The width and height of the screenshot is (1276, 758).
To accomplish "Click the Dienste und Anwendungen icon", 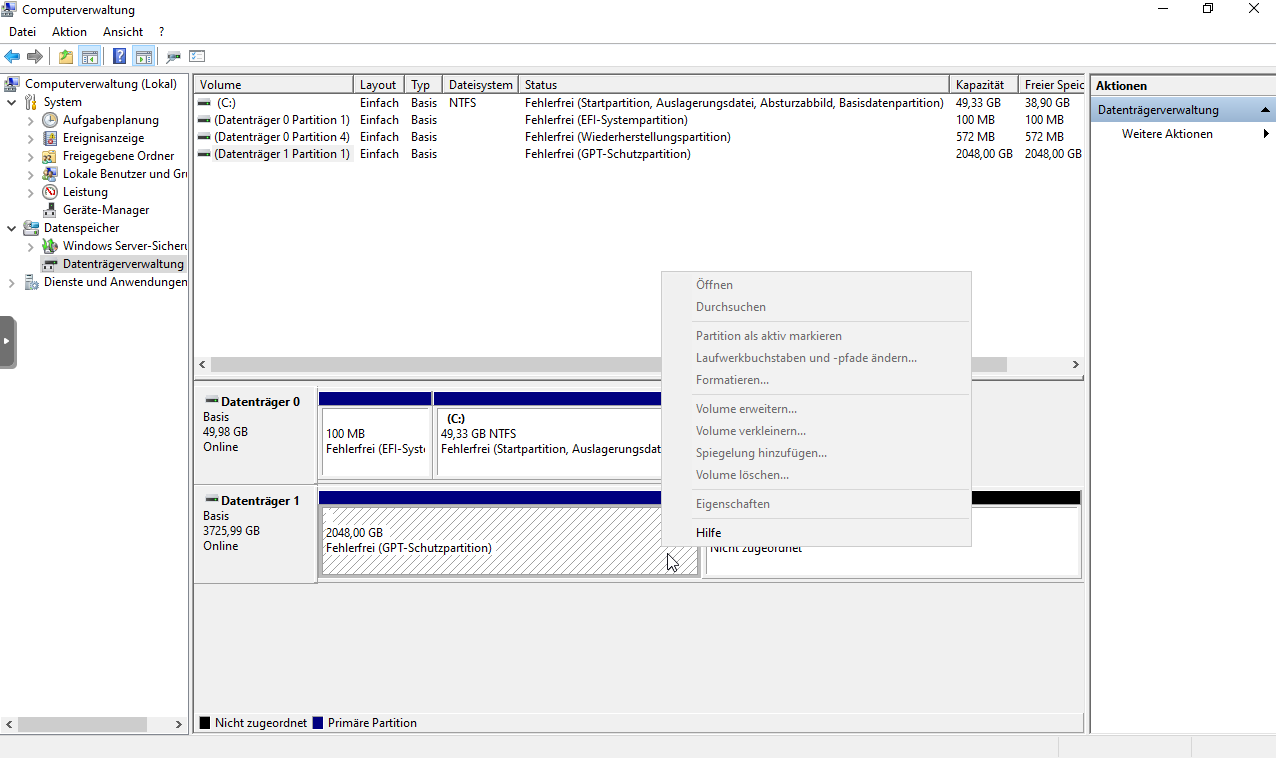I will click(x=32, y=282).
